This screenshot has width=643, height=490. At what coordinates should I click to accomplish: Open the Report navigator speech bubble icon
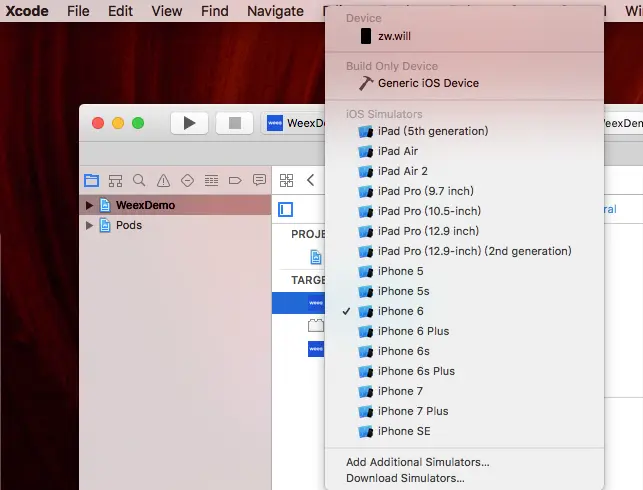[x=259, y=180]
